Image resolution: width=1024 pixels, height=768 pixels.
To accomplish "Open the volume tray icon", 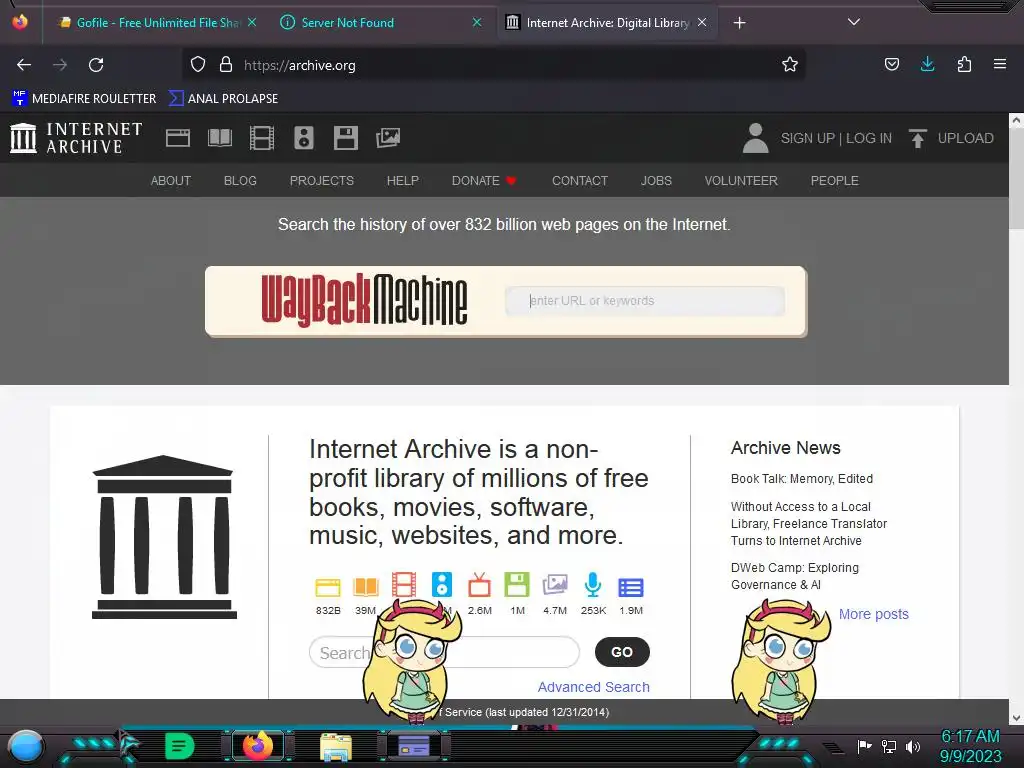I will pyautogui.click(x=913, y=746).
